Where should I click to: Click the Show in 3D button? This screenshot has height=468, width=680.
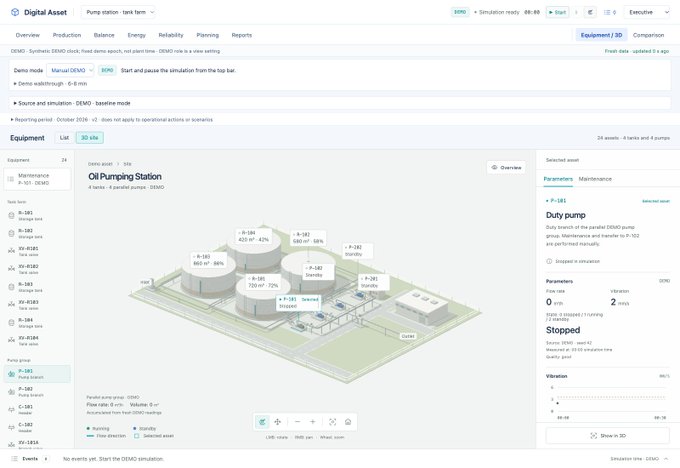(608, 435)
